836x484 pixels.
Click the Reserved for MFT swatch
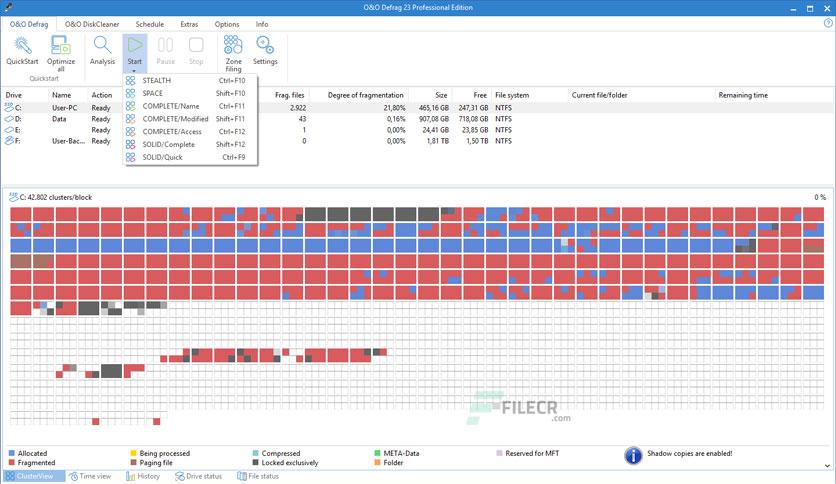(499, 453)
